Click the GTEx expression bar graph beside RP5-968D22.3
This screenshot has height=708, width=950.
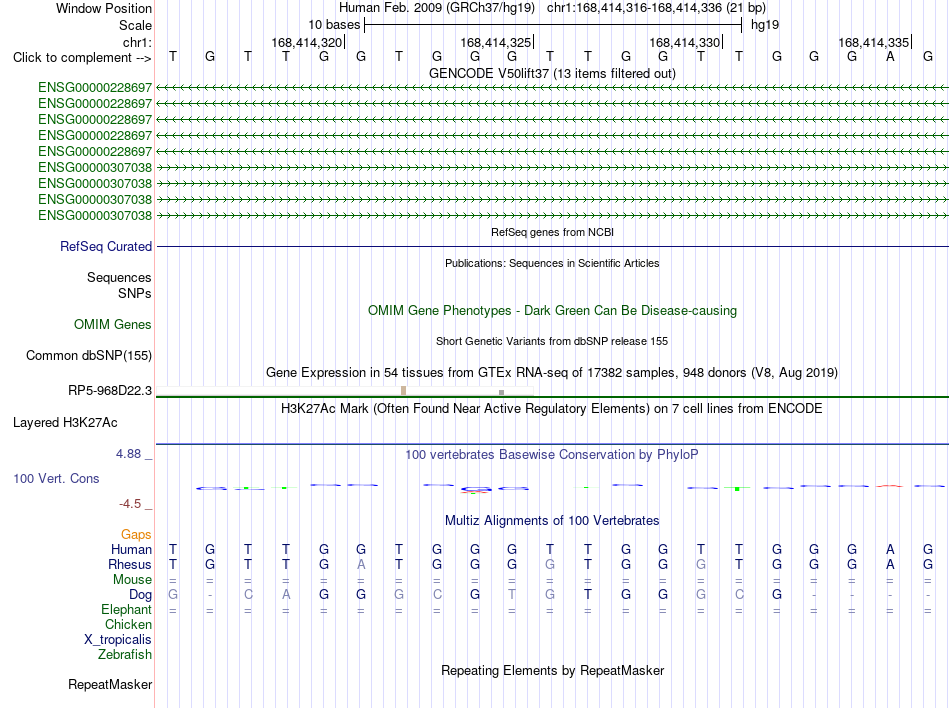click(345, 391)
